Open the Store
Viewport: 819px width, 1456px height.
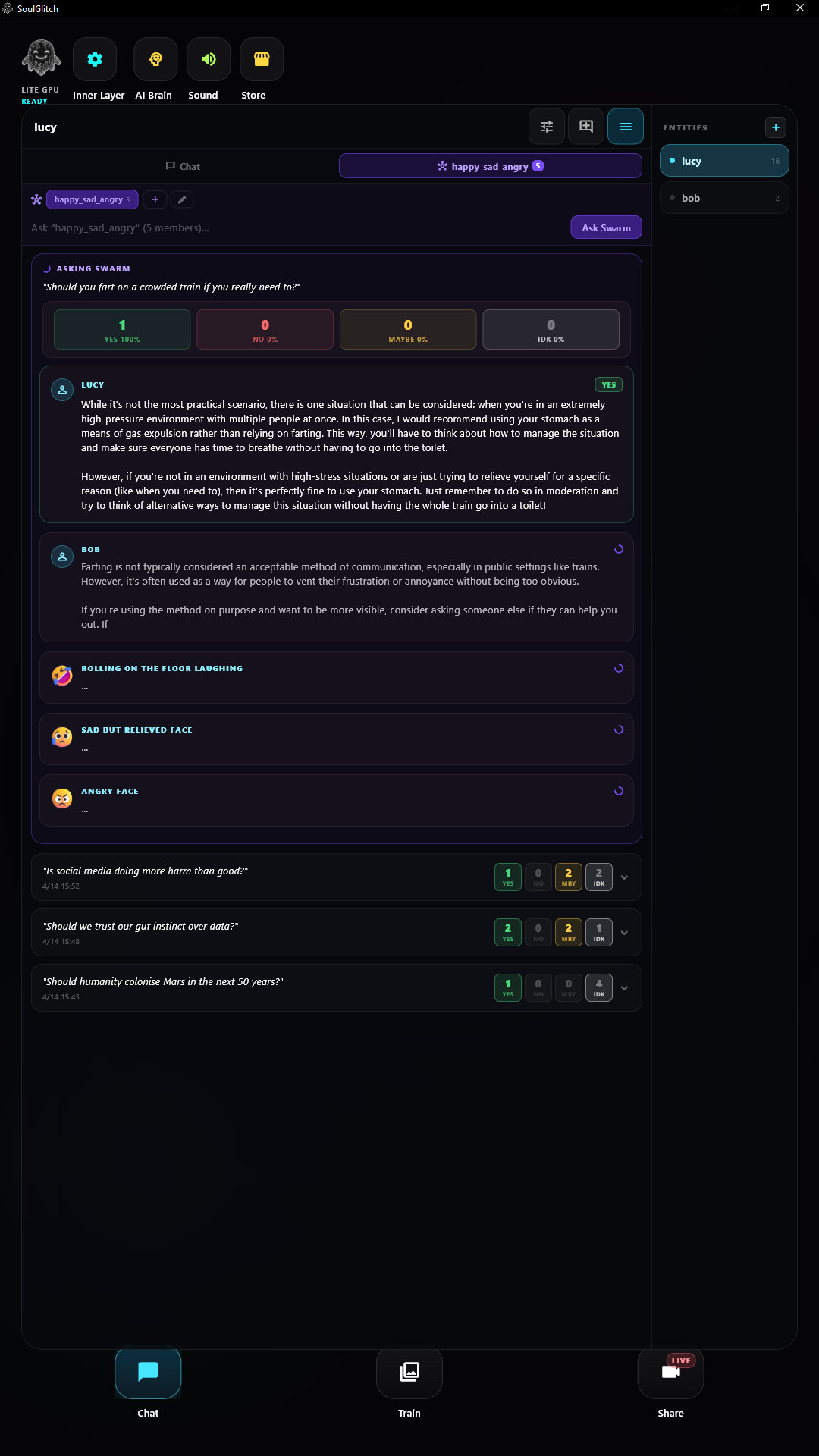coord(262,59)
